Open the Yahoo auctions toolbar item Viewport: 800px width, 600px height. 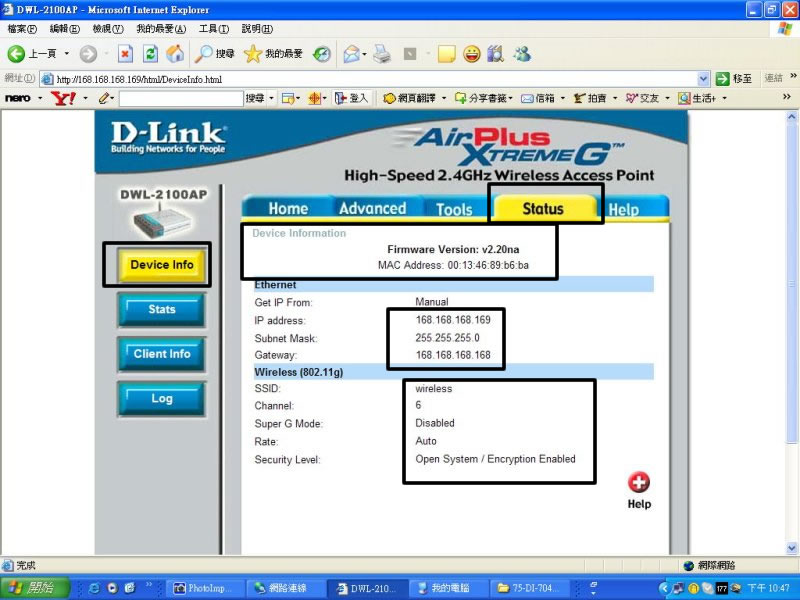[x=589, y=98]
